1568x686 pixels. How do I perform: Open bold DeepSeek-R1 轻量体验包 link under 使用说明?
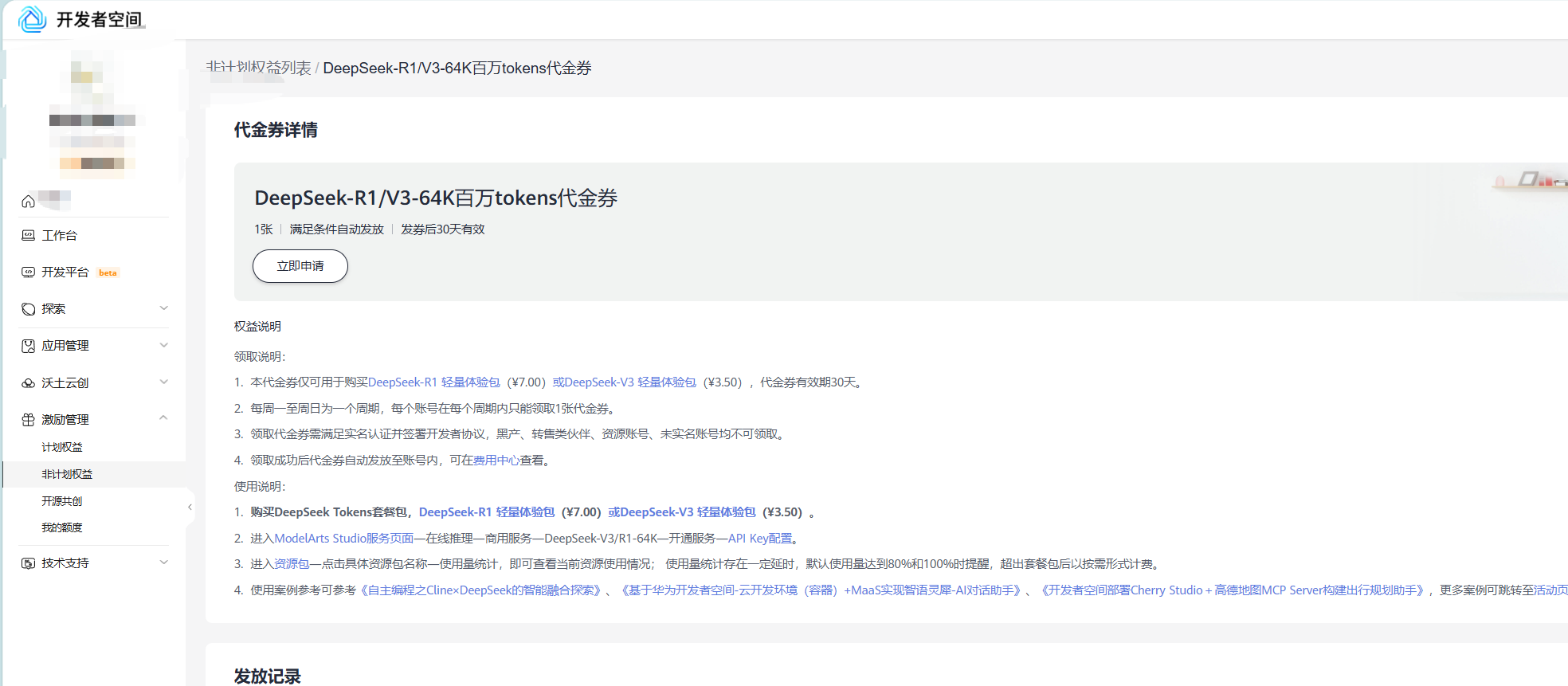[x=487, y=512]
